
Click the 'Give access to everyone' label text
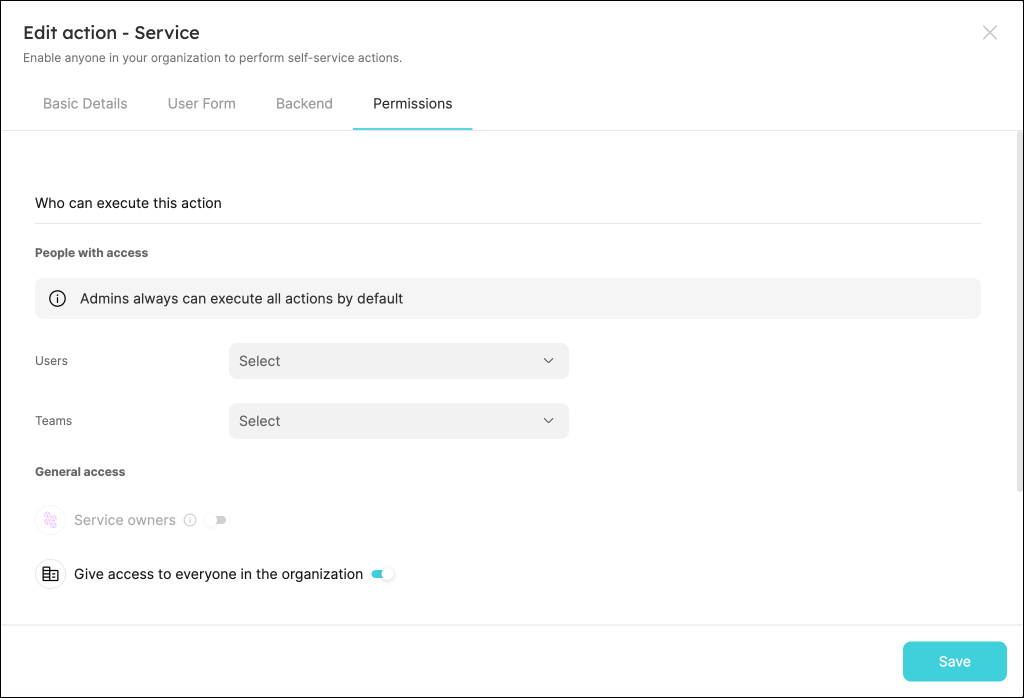point(218,574)
